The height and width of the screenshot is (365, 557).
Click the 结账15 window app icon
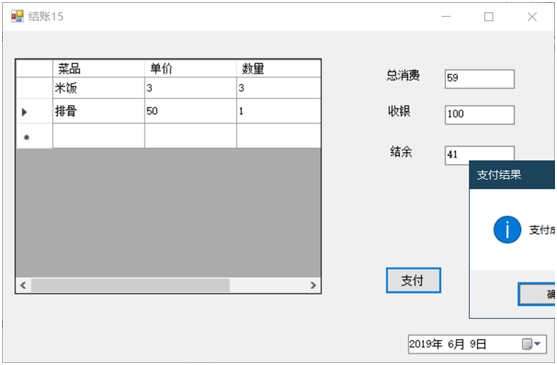[x=17, y=16]
